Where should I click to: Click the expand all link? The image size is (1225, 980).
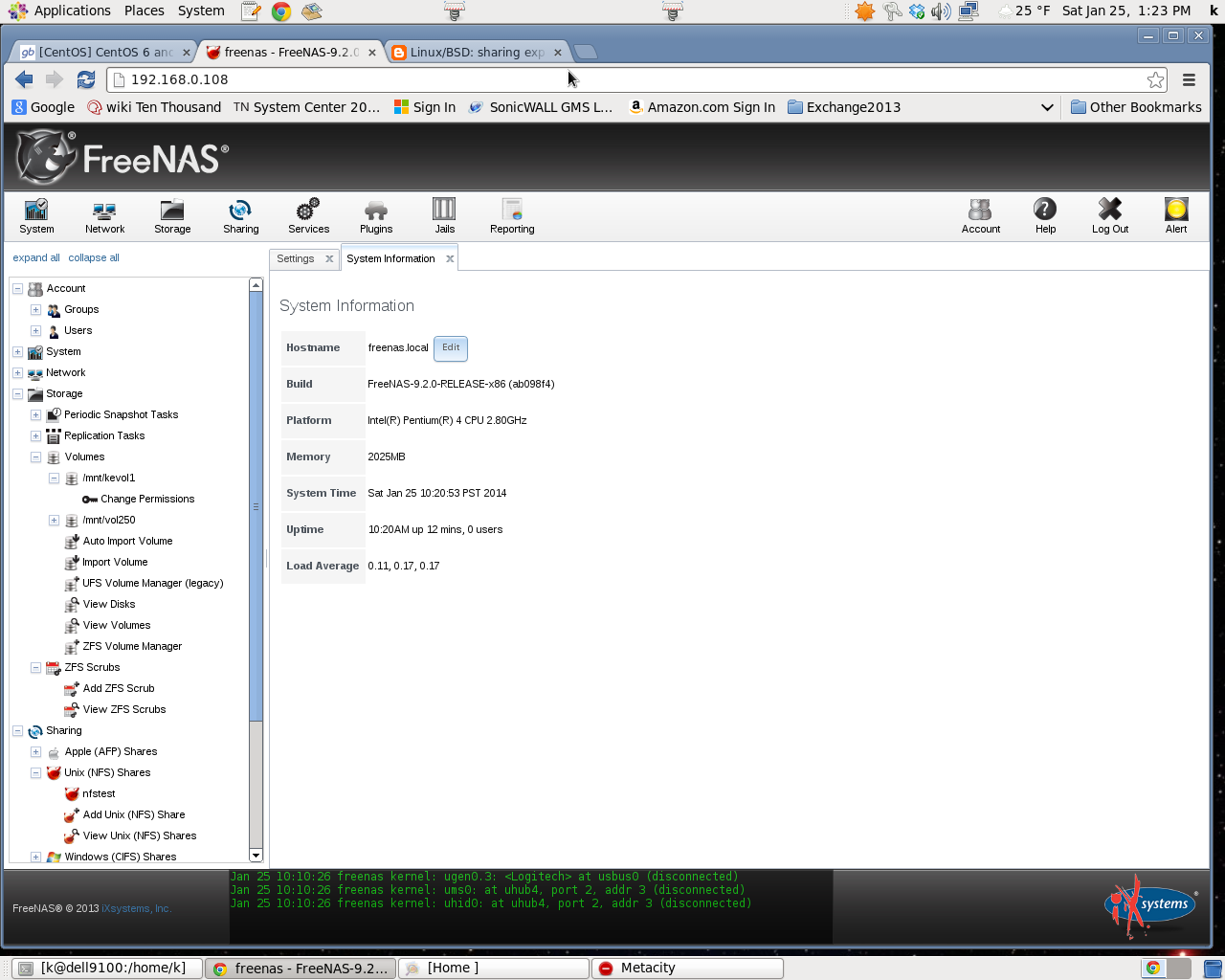pos(36,257)
